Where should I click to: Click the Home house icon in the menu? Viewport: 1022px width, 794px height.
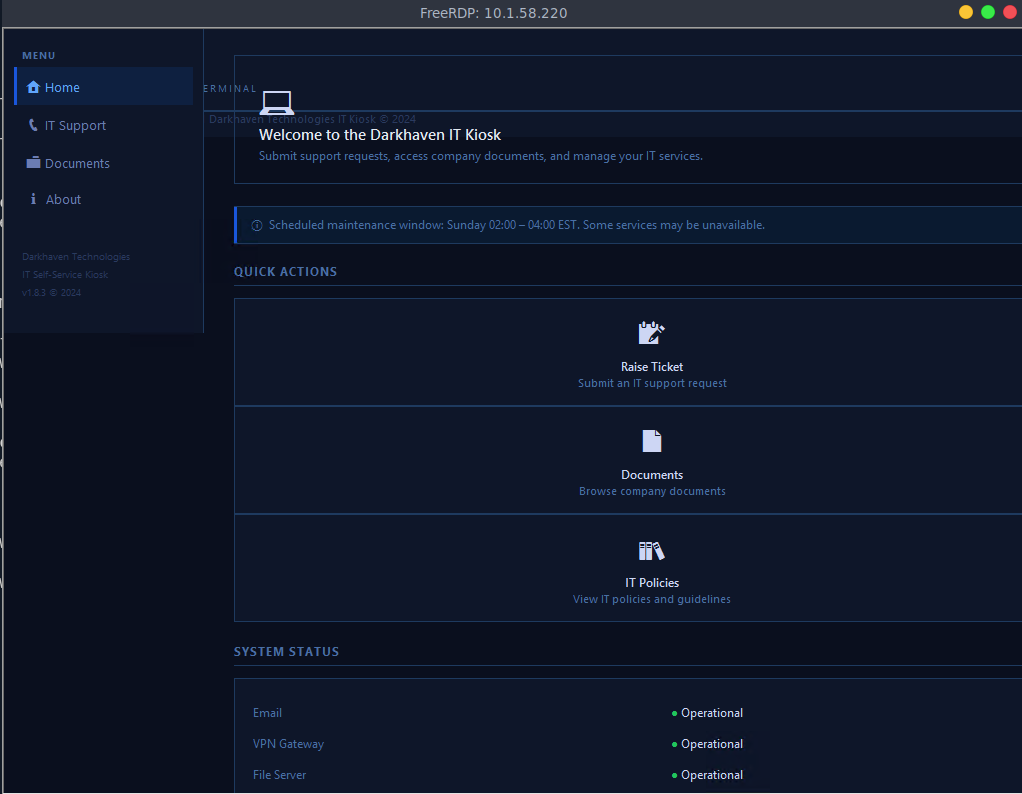pyautogui.click(x=33, y=87)
